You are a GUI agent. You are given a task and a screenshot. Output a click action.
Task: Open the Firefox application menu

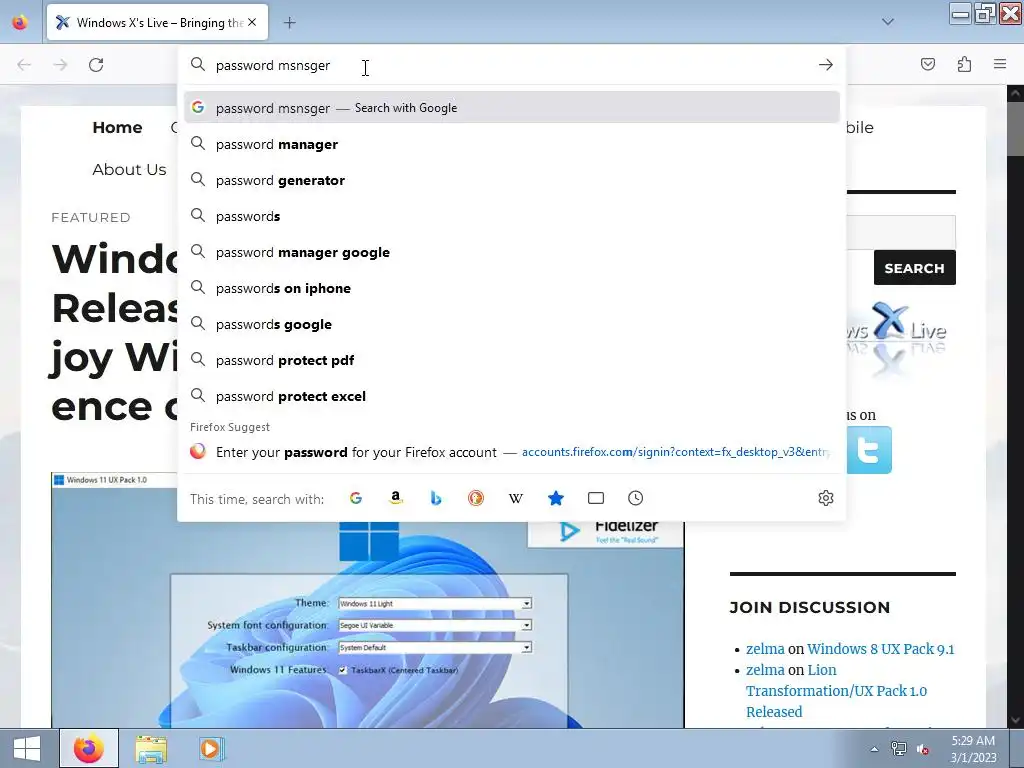[1000, 64]
